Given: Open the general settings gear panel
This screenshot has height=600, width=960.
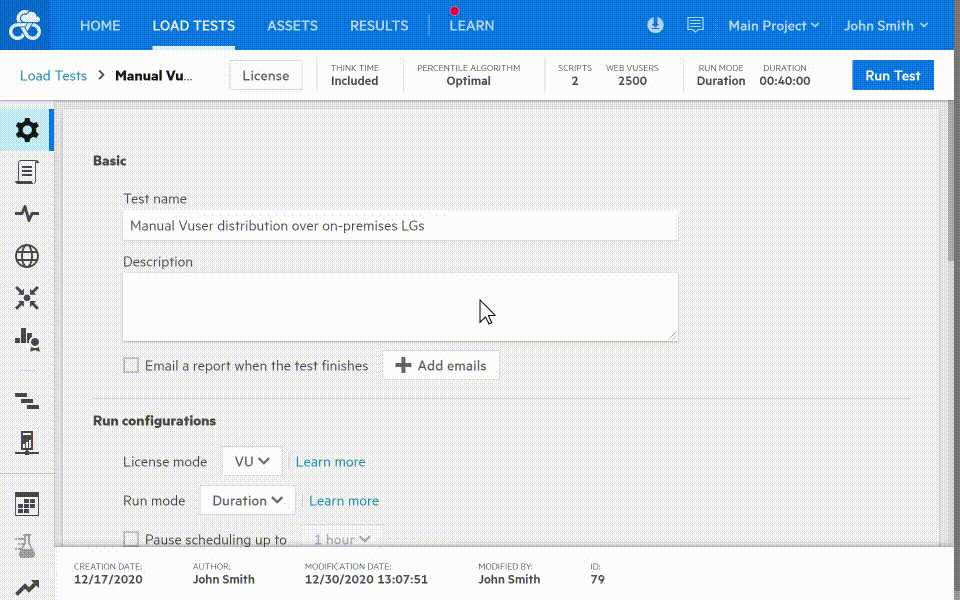Looking at the screenshot, I should point(26,129).
